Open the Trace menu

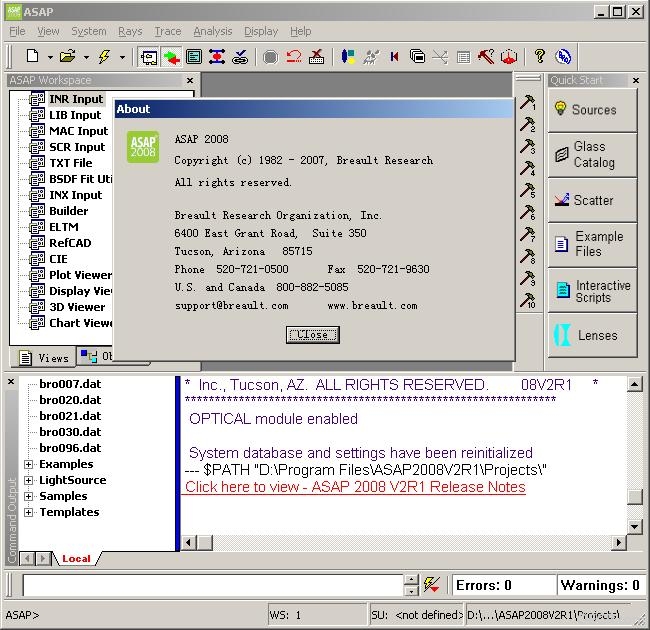167,32
